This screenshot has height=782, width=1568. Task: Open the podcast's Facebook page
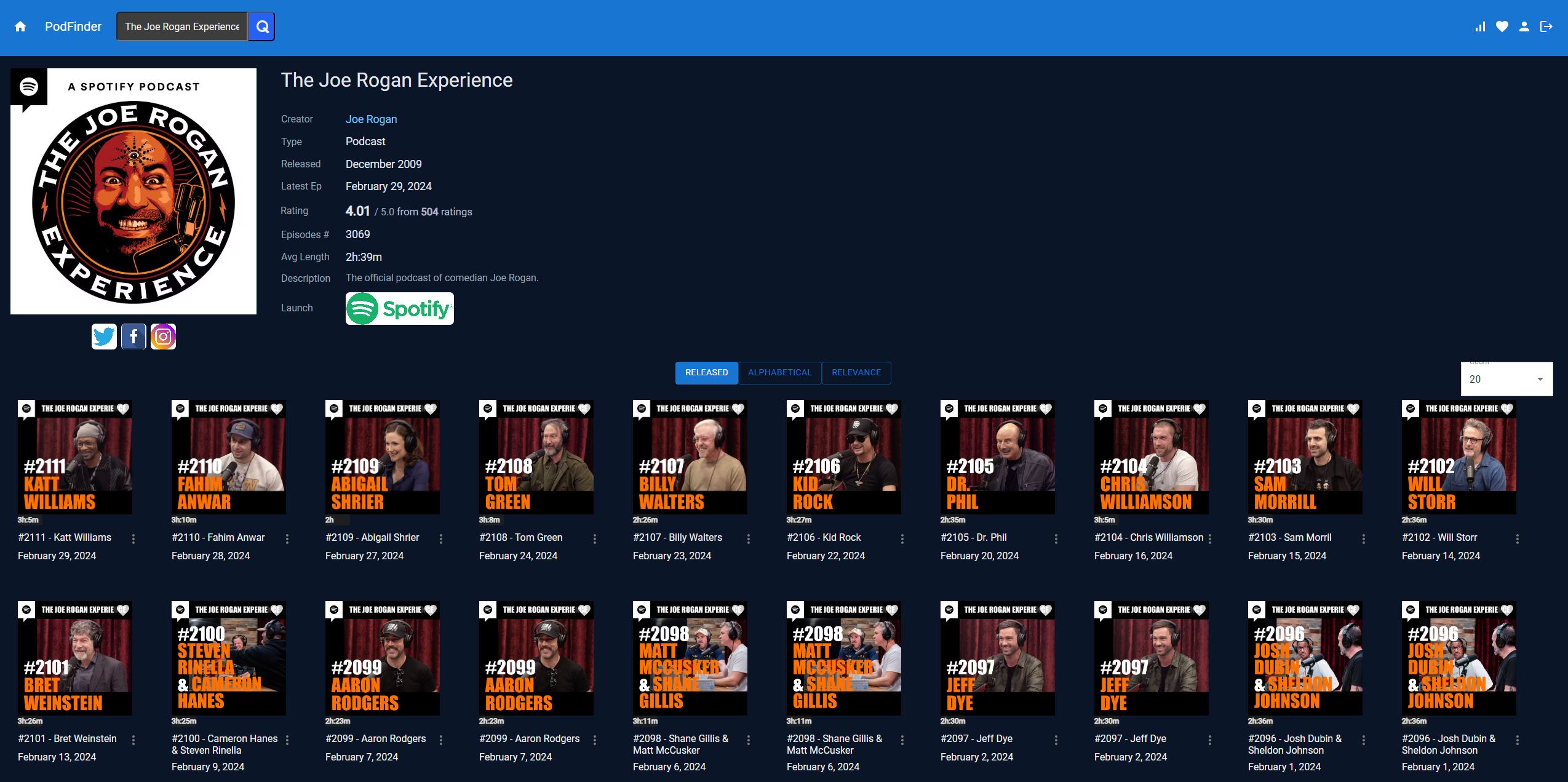click(133, 337)
